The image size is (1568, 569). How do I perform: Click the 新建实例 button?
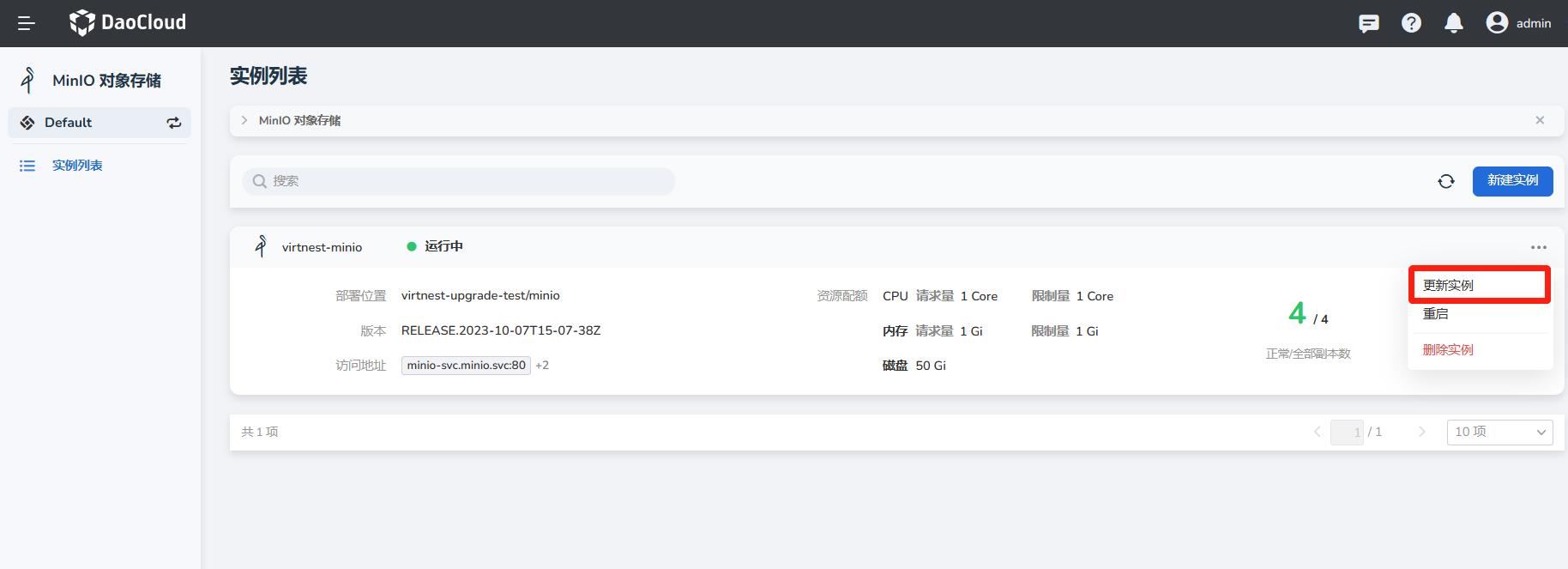click(x=1512, y=181)
